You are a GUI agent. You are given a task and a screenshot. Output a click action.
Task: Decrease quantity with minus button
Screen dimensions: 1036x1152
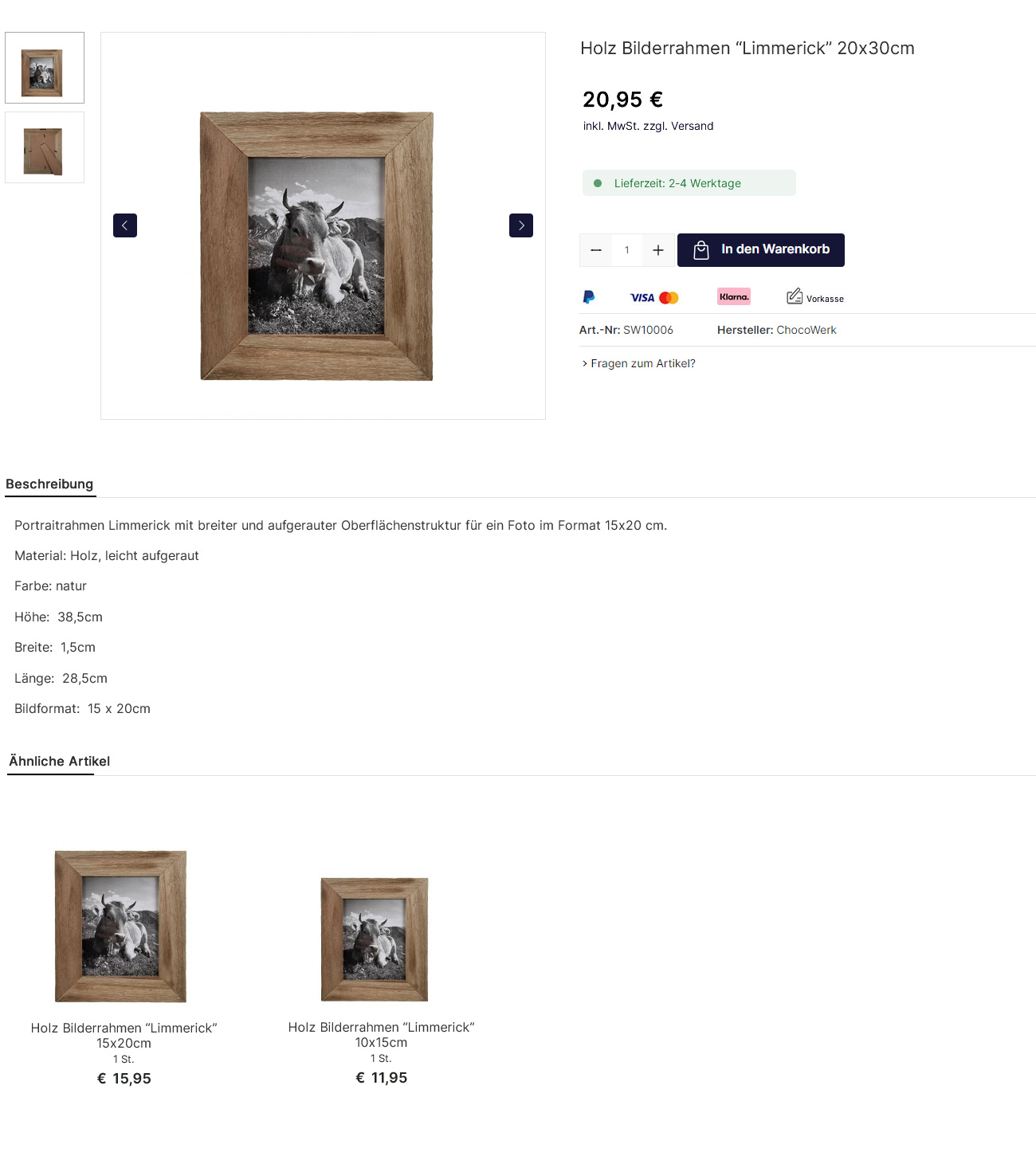click(x=596, y=250)
